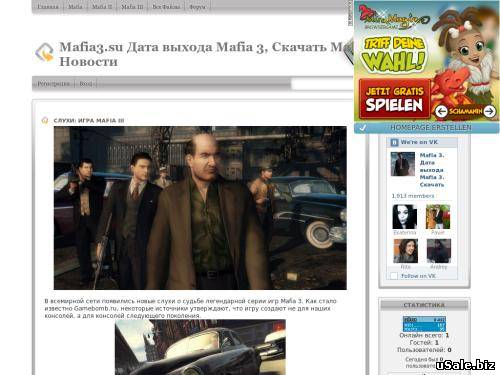Click the Гостей: 1 text
This screenshot has width=500, height=375.
tap(424, 342)
